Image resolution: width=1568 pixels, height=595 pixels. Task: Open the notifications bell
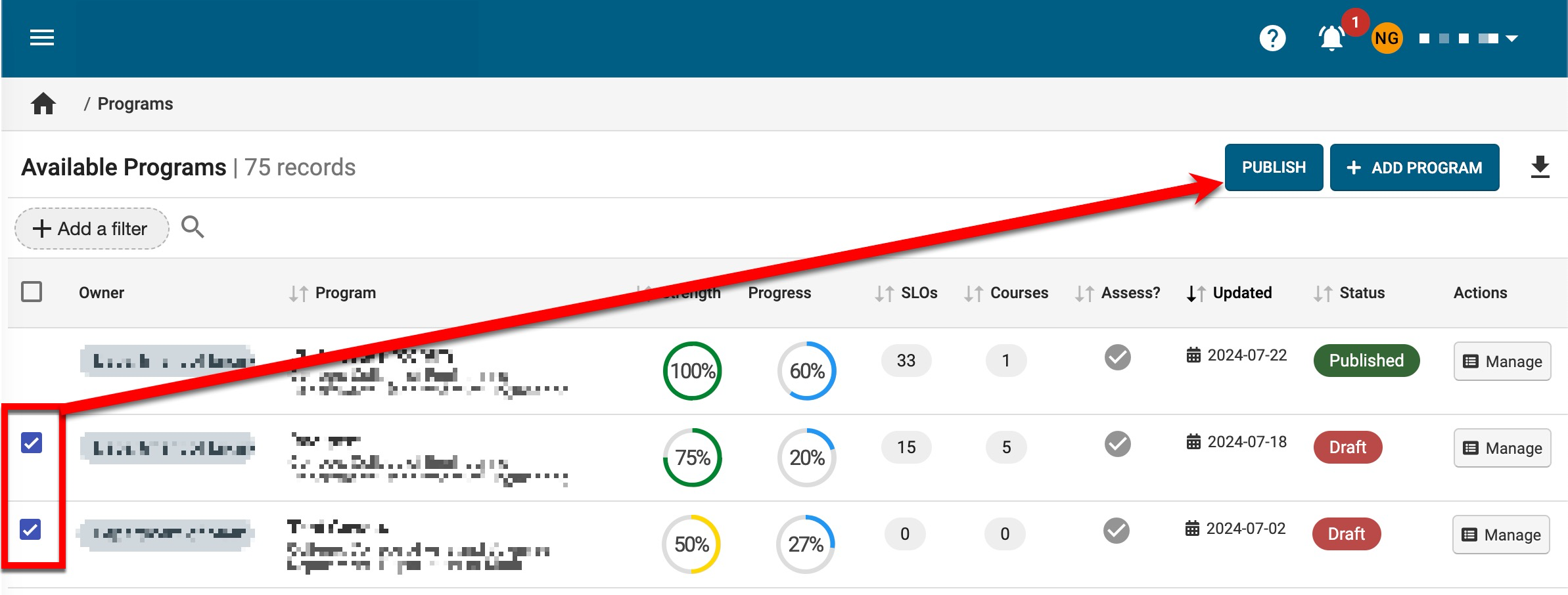(1331, 38)
